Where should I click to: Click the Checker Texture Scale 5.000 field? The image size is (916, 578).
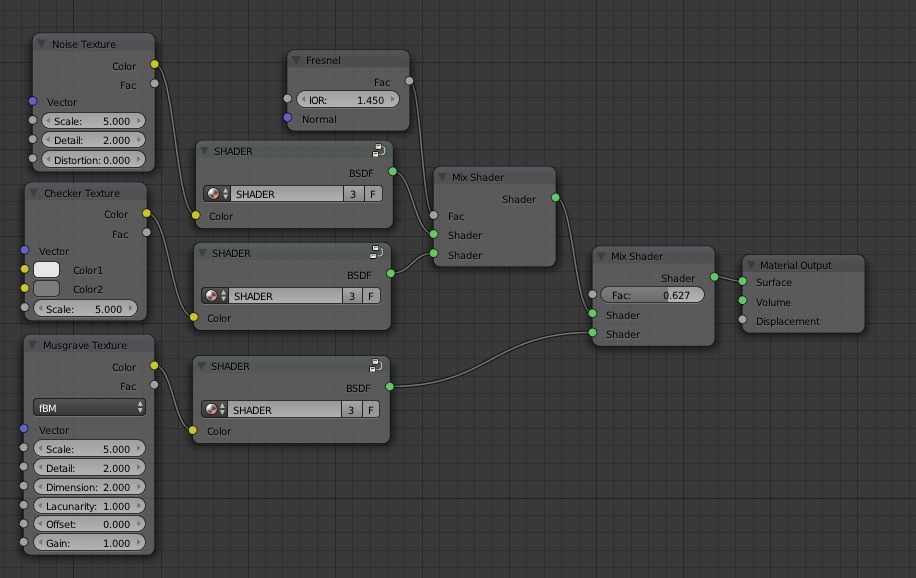pos(86,309)
